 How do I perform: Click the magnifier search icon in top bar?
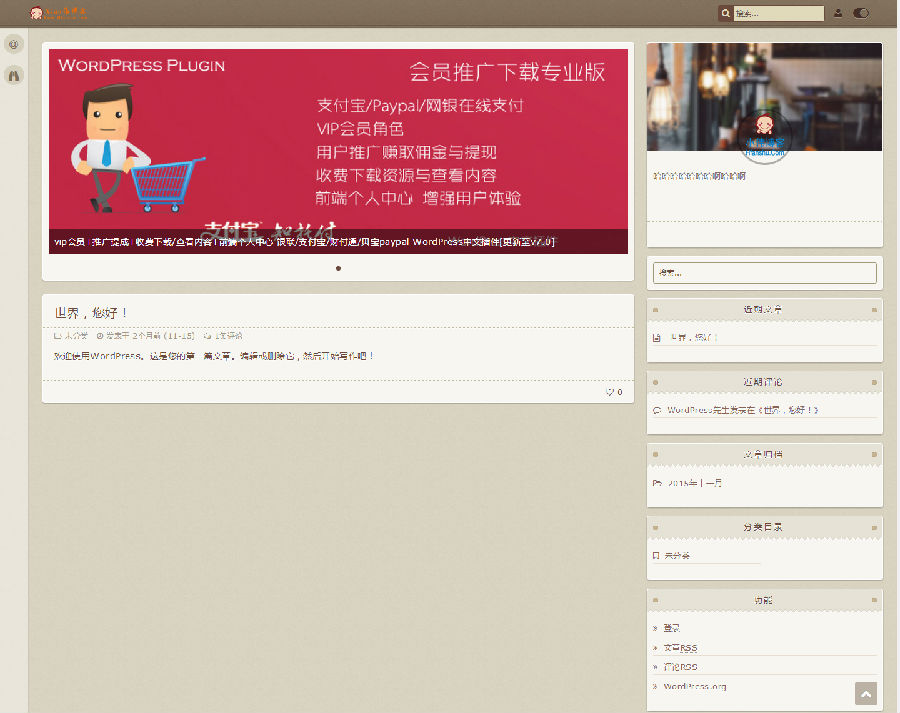726,13
